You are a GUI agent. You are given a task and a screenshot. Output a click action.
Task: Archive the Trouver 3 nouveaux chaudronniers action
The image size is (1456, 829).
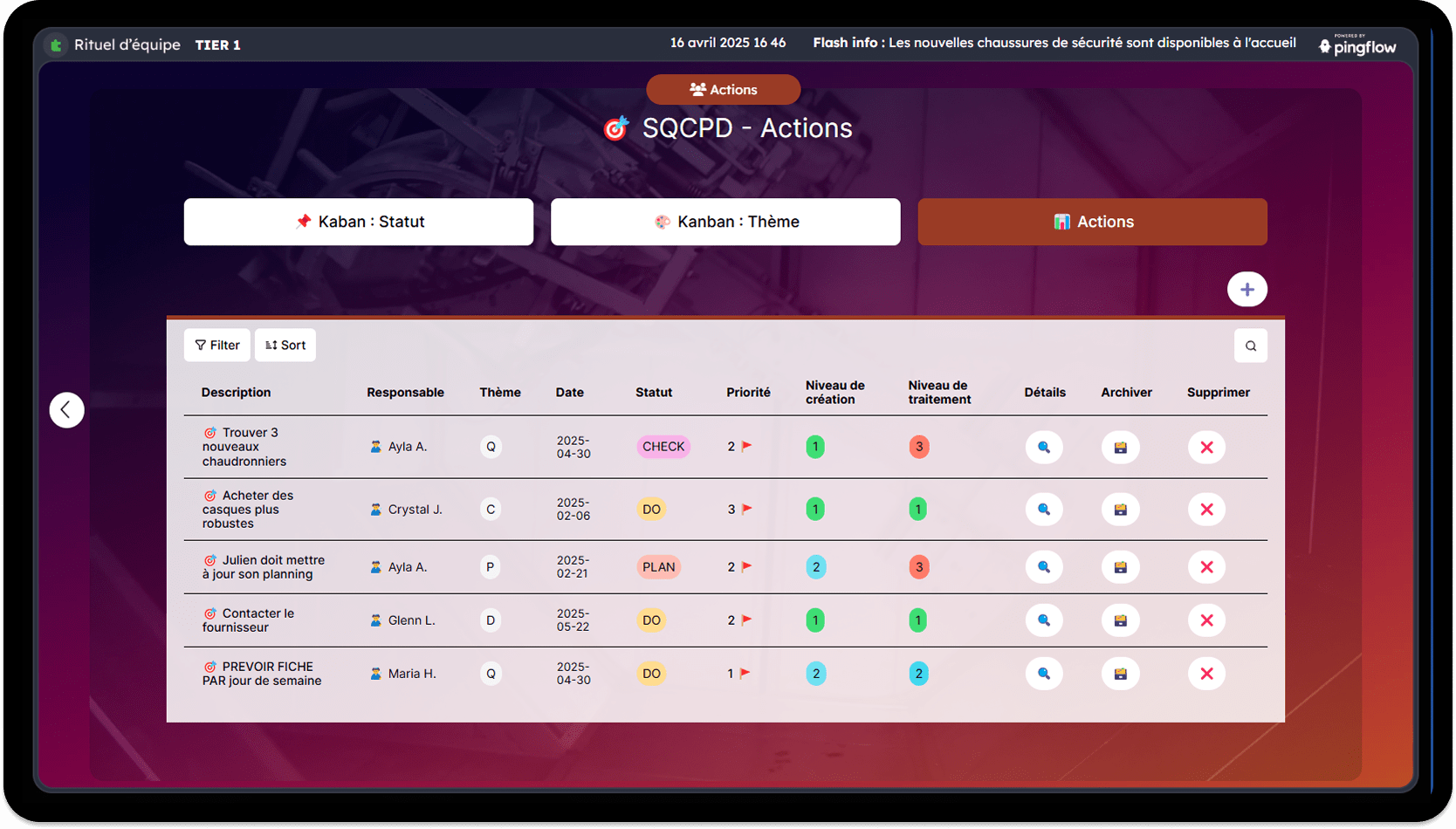pos(1120,447)
